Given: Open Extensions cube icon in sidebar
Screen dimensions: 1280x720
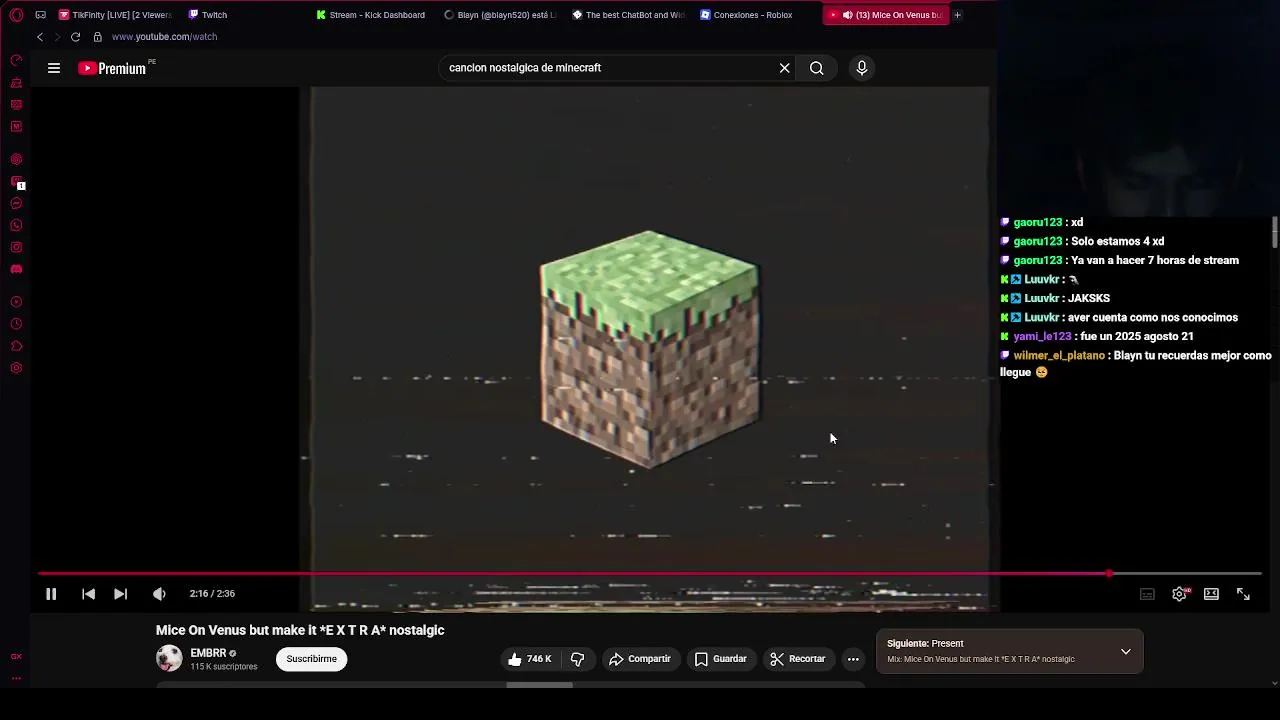Looking at the screenshot, I should click(16, 346).
